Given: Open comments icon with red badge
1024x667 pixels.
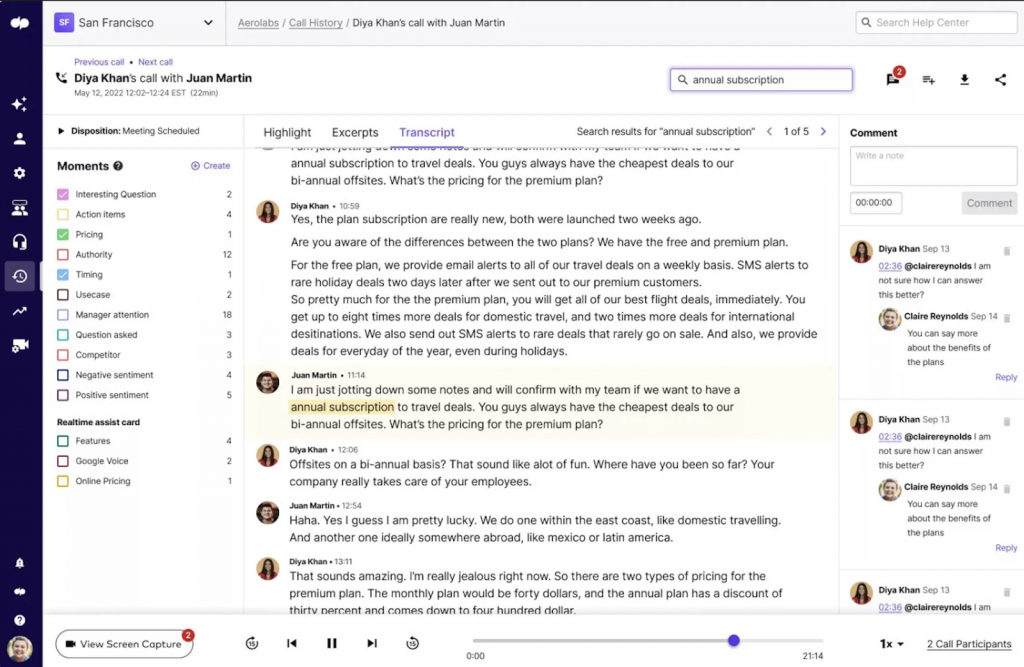Looking at the screenshot, I should [893, 80].
